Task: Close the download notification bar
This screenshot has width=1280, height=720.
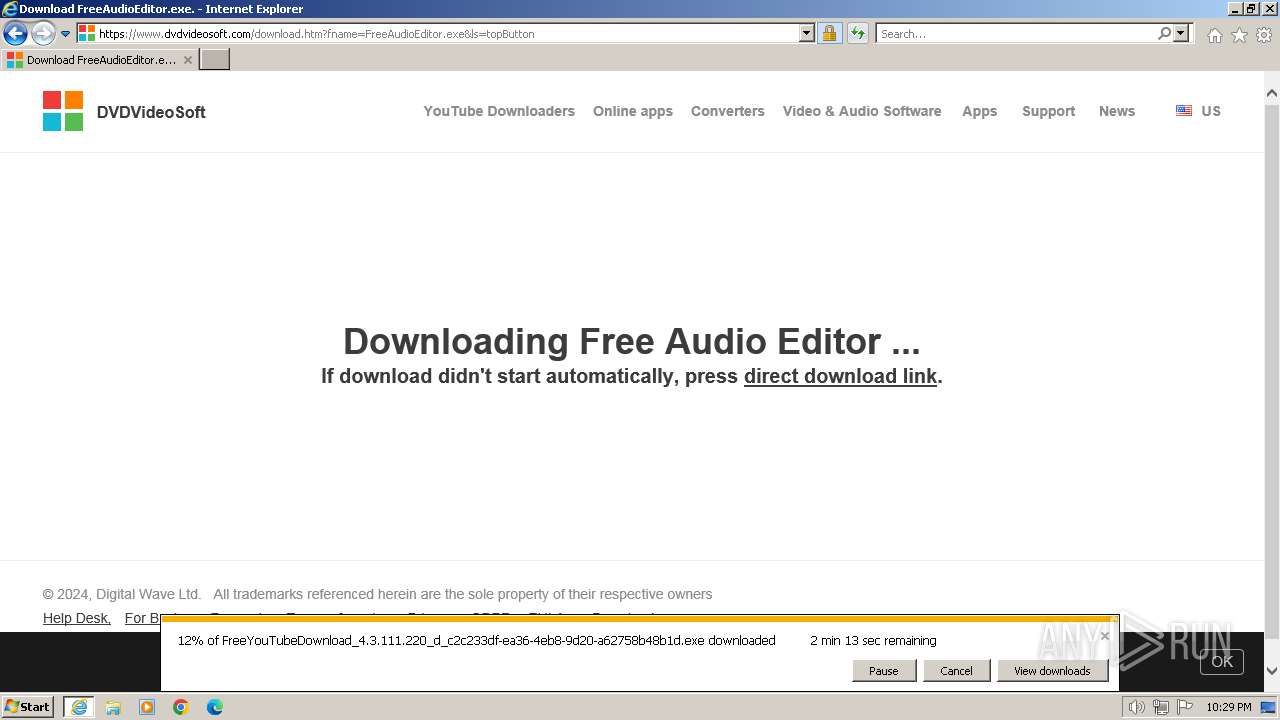Action: [x=1105, y=636]
